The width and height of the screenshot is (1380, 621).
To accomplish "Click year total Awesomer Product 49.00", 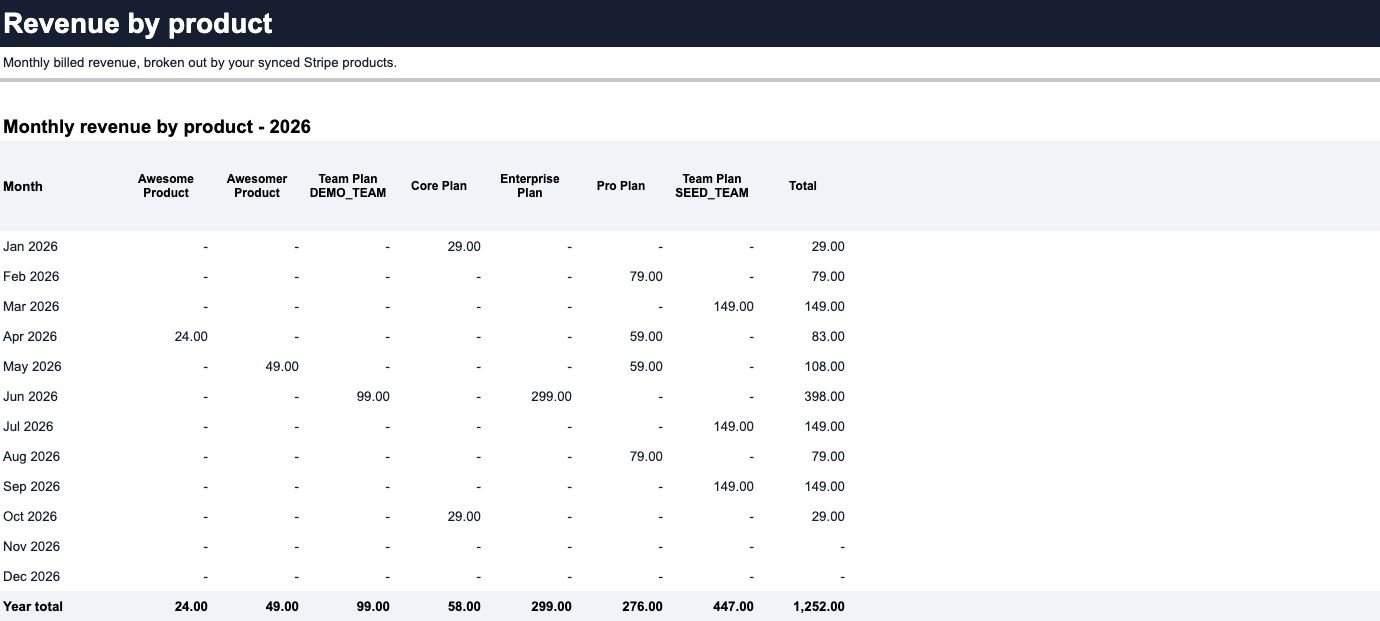I will pyautogui.click(x=282, y=606).
